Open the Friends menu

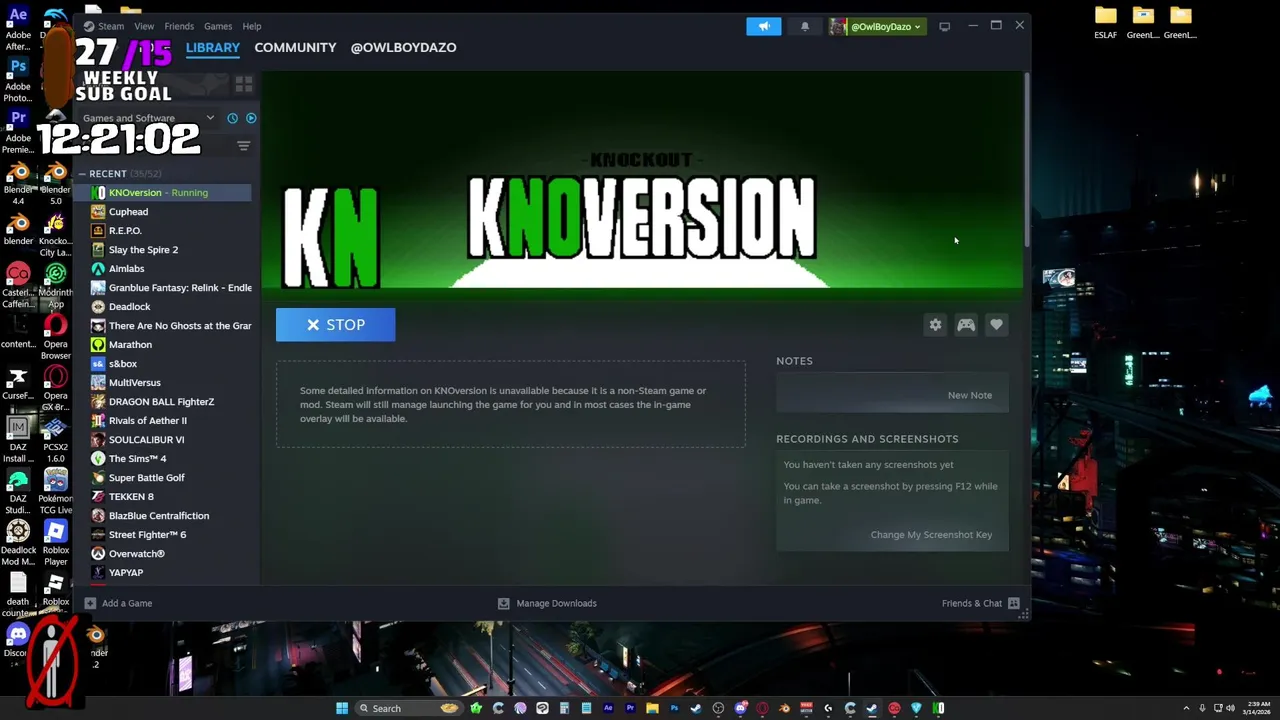click(x=179, y=26)
